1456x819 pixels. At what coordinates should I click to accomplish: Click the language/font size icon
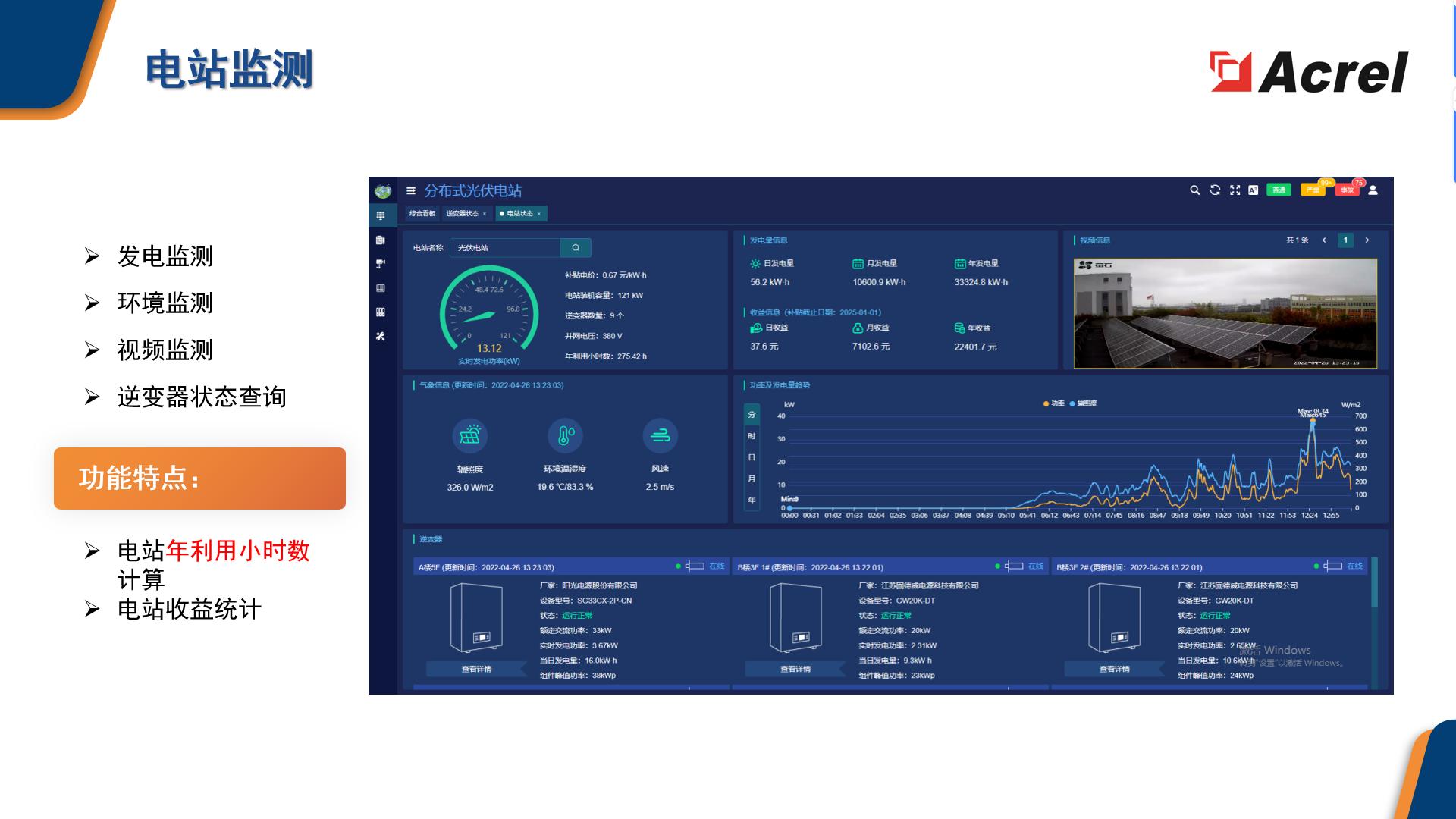point(1254,190)
